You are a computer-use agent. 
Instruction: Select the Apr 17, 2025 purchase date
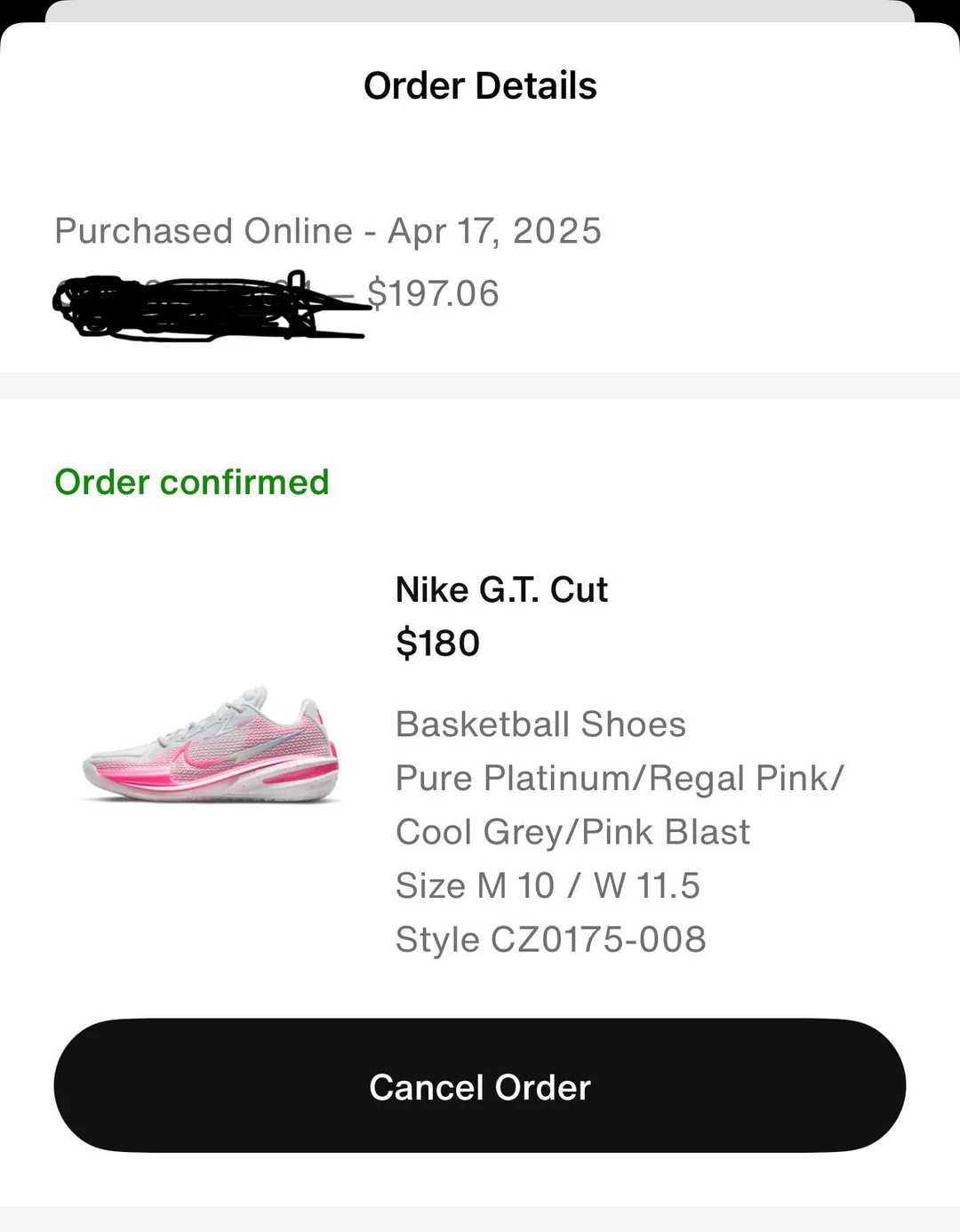(494, 231)
